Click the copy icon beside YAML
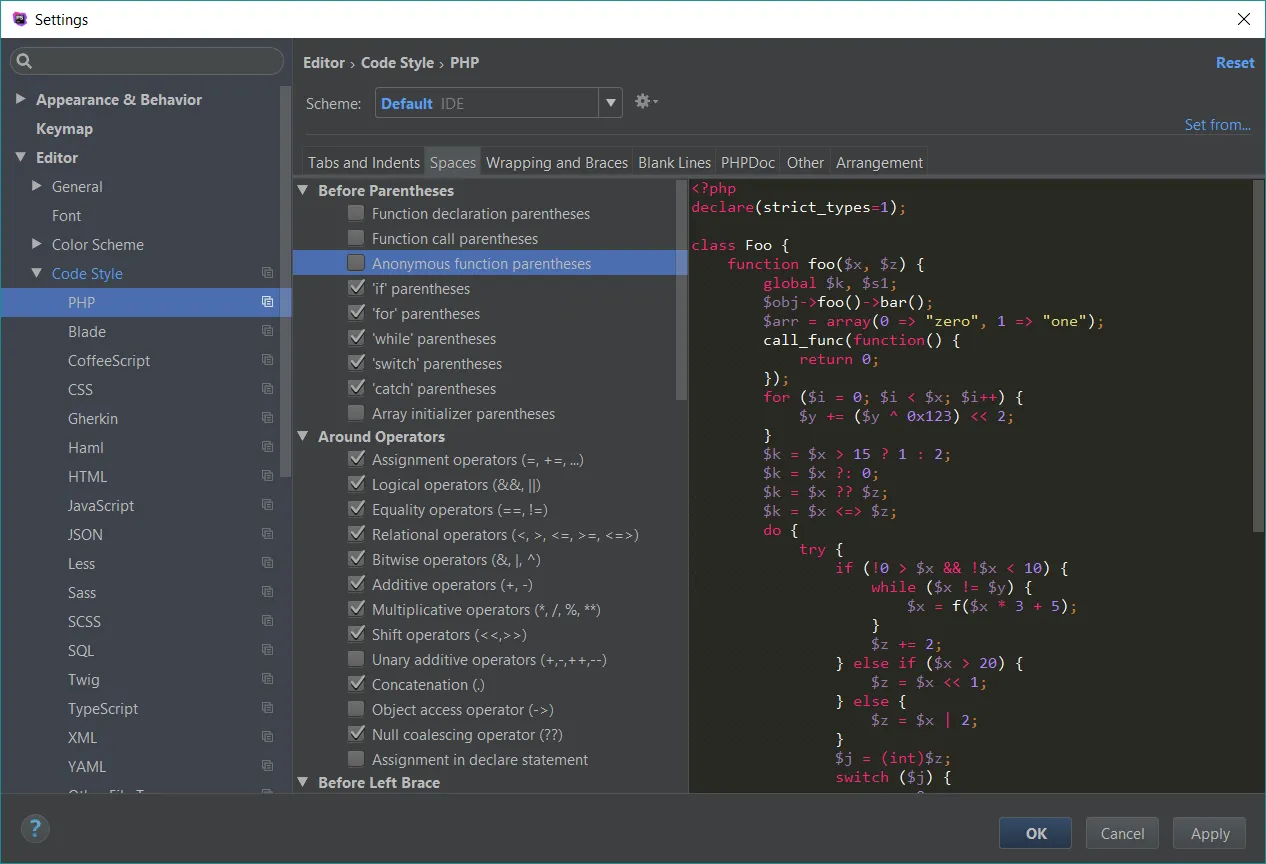 click(267, 766)
